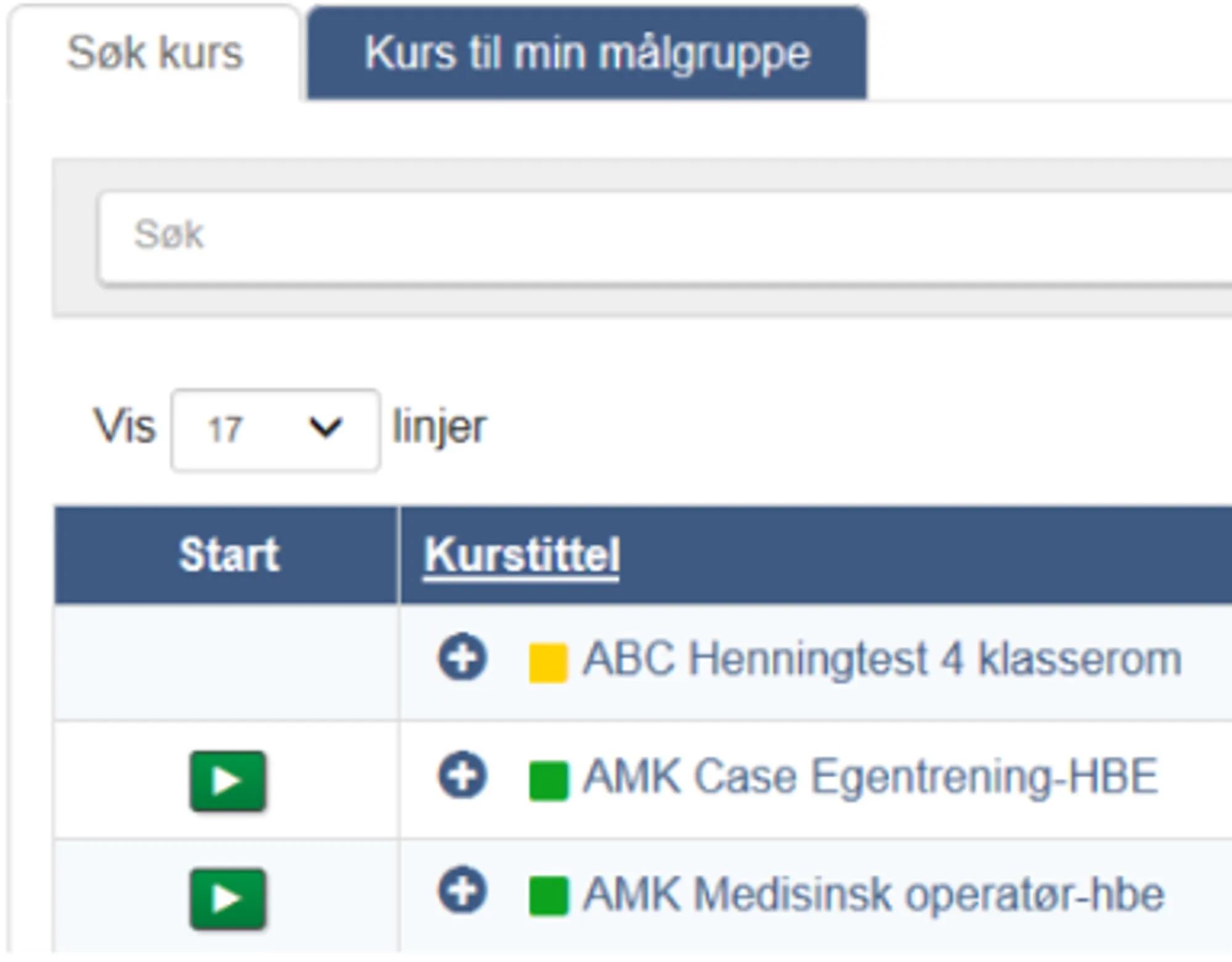1232x962 pixels.
Task: Click the yellow status square for ABC Henningtest
Action: pyautogui.click(x=548, y=663)
